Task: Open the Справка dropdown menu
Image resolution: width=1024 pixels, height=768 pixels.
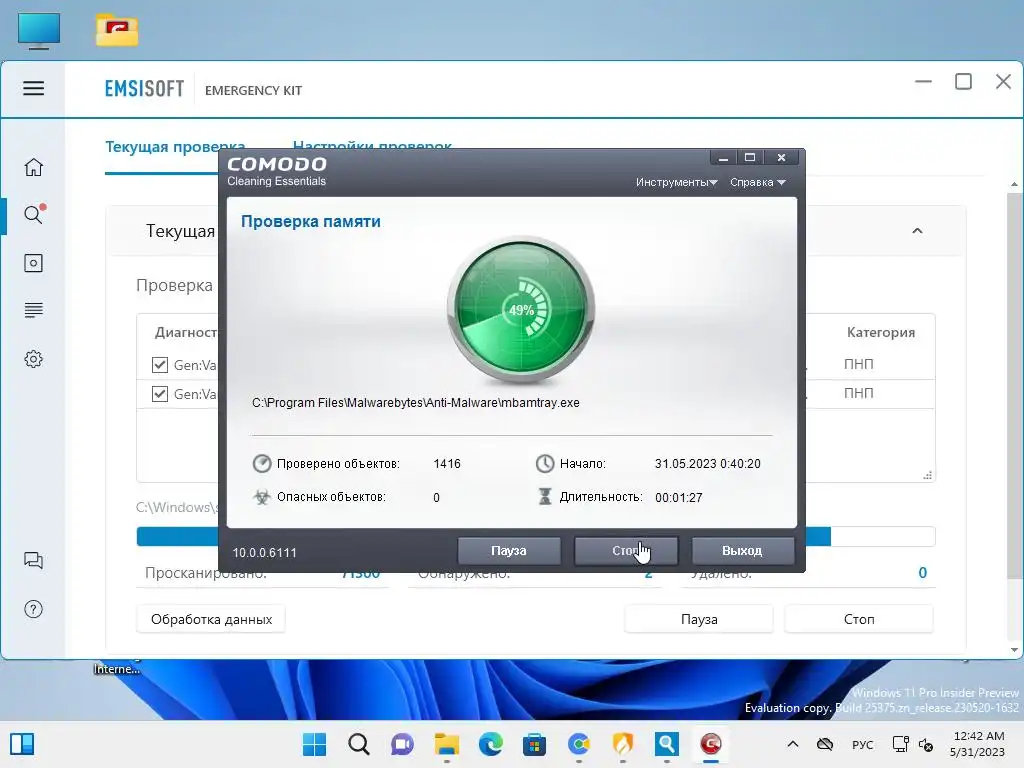Action: [x=758, y=182]
